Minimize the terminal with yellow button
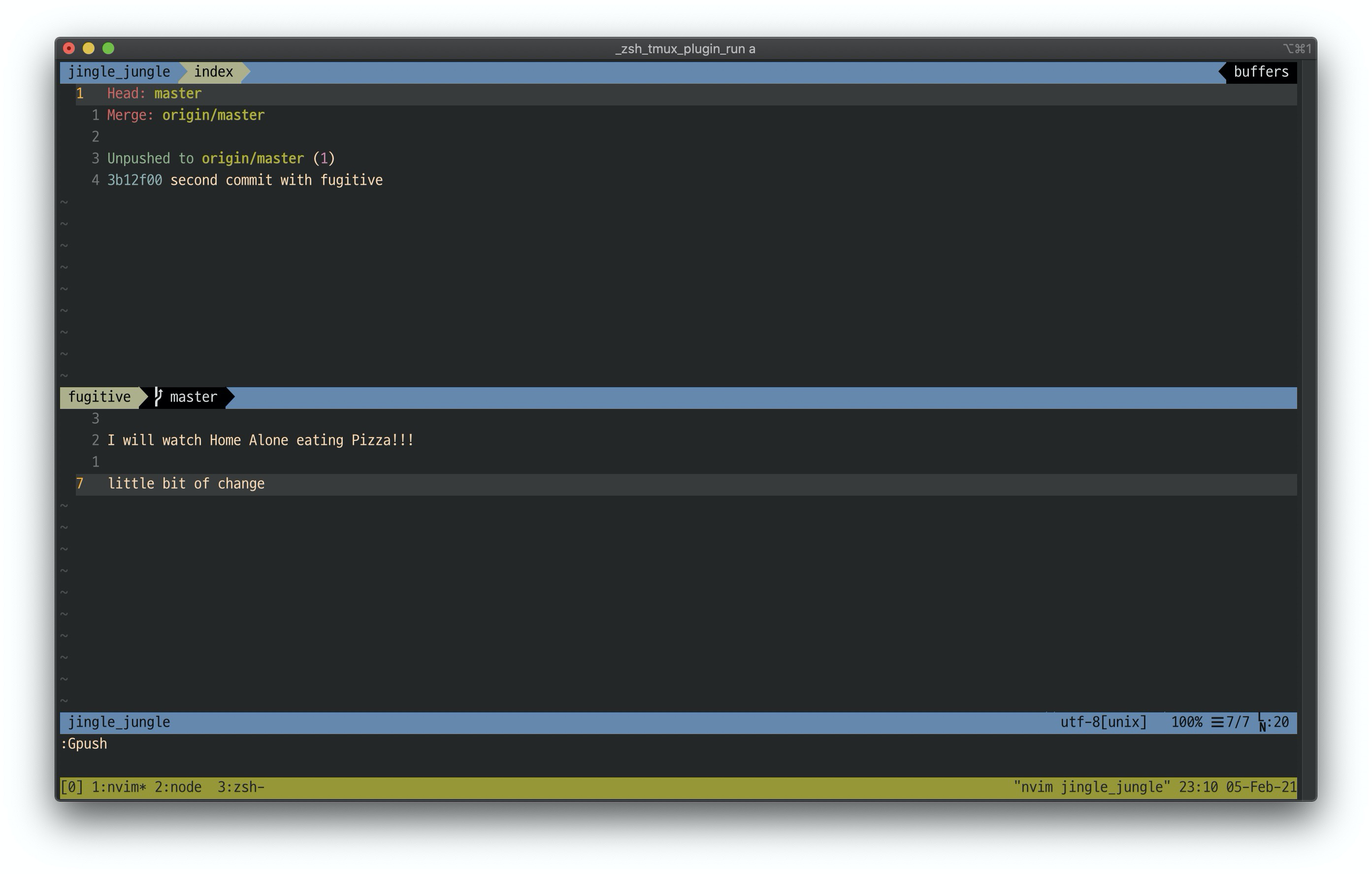The width and height of the screenshot is (1372, 874). click(x=88, y=48)
